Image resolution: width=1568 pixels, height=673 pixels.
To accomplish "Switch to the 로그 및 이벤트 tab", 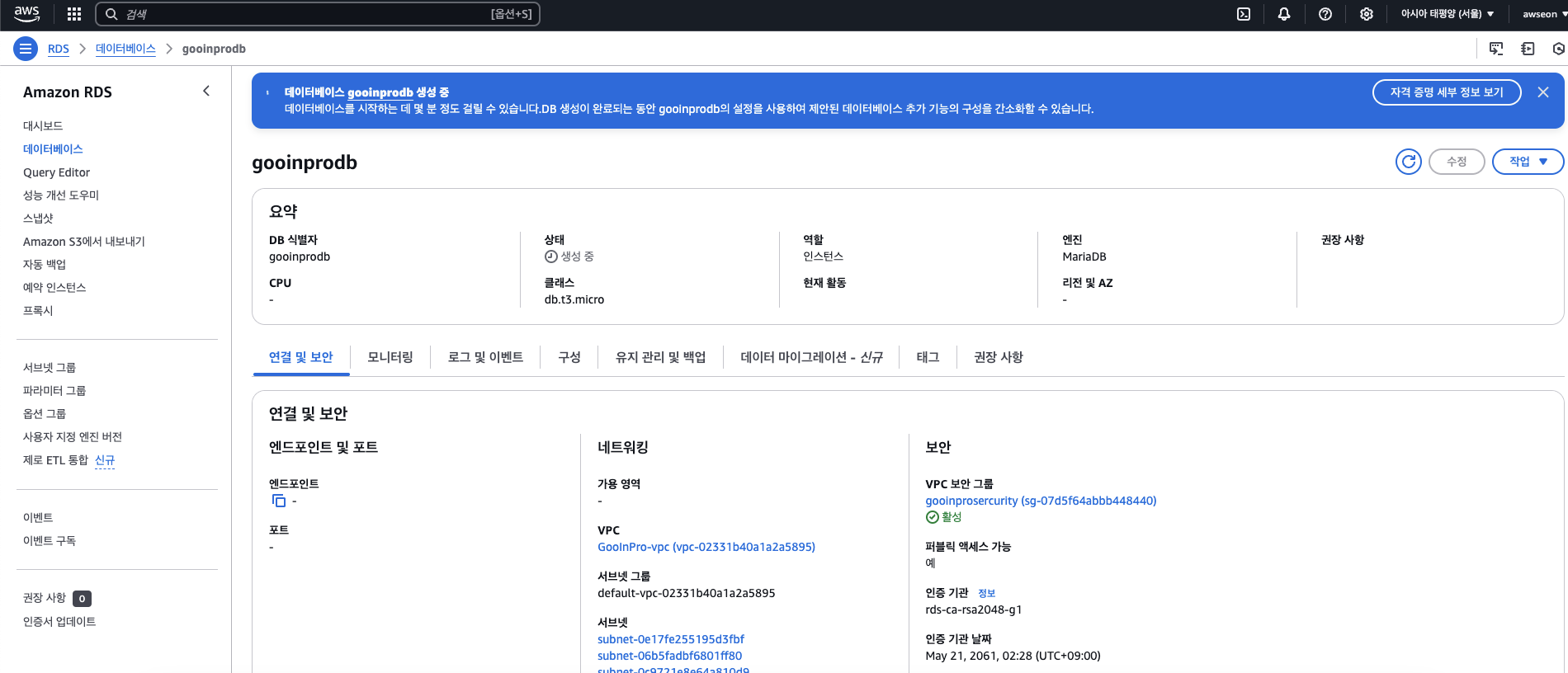I will click(485, 357).
